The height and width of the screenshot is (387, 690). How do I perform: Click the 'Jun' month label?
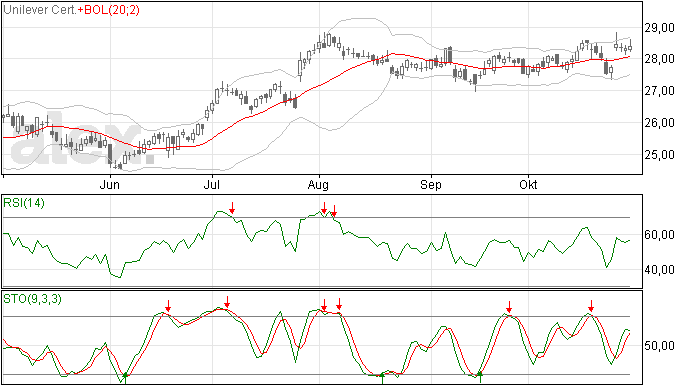(109, 184)
